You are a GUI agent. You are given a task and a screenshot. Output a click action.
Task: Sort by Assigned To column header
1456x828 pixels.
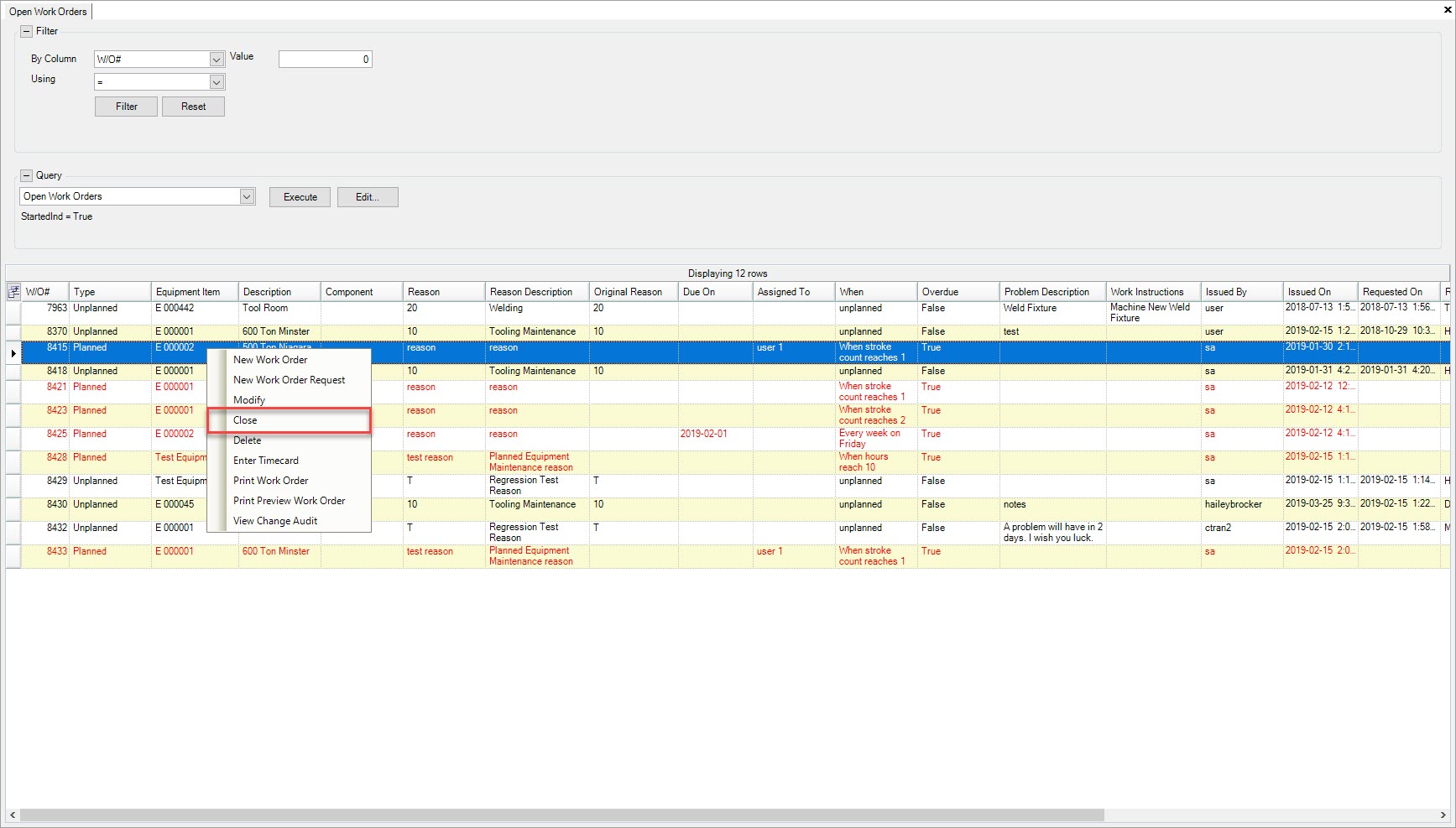(x=794, y=292)
